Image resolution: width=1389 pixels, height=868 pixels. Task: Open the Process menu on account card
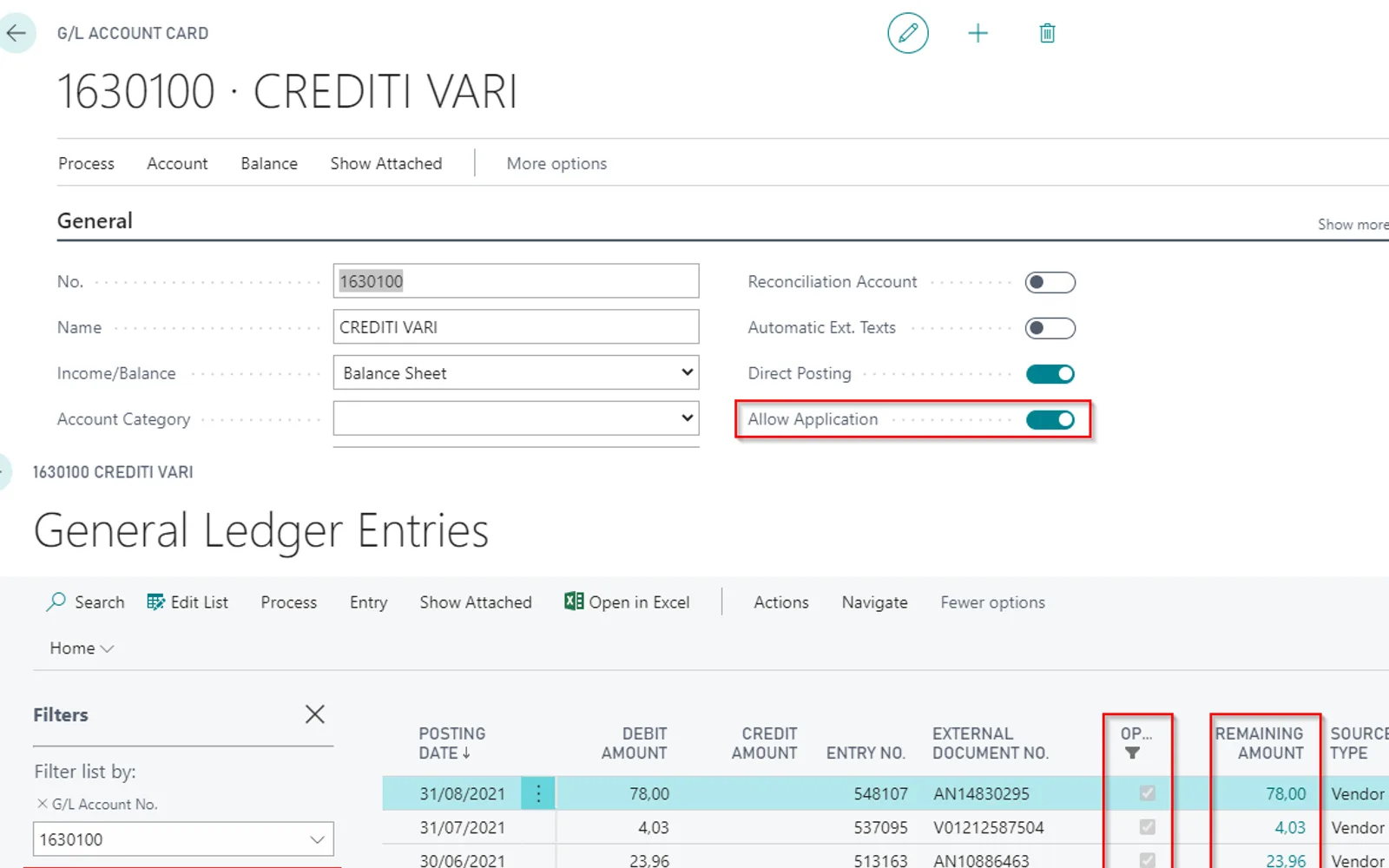pyautogui.click(x=86, y=163)
